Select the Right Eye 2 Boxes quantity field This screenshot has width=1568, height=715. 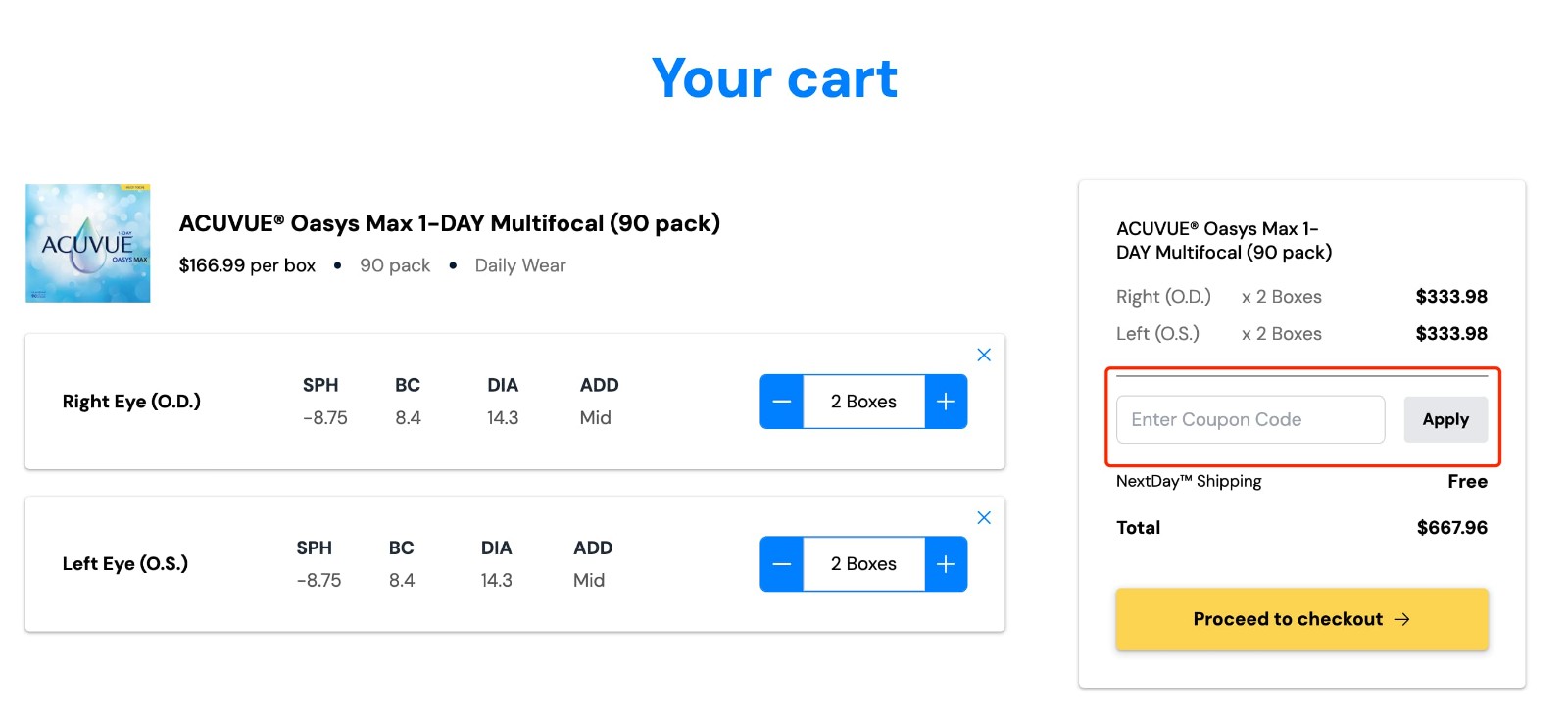pos(862,401)
